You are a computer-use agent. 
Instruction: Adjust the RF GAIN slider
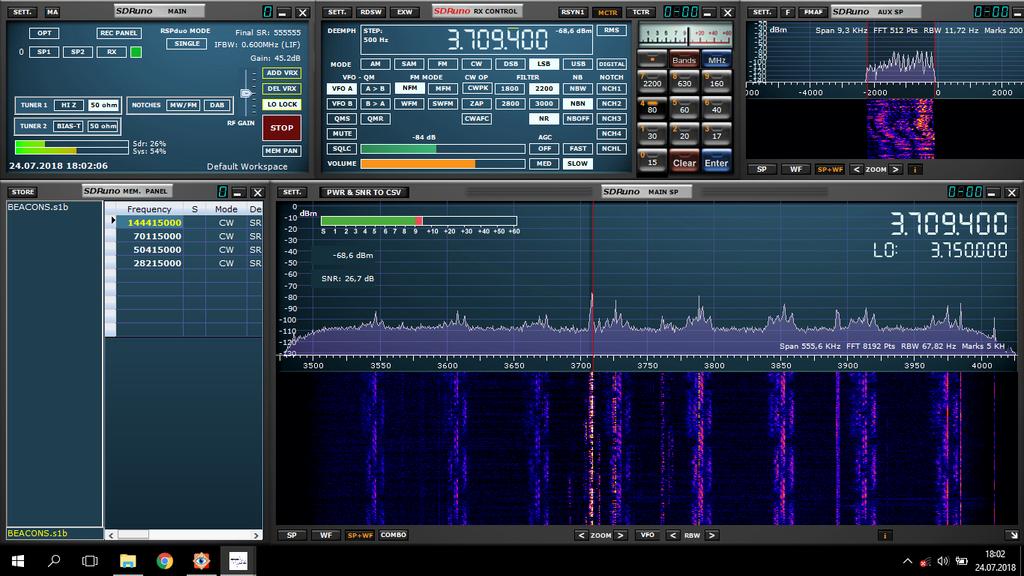(x=246, y=93)
